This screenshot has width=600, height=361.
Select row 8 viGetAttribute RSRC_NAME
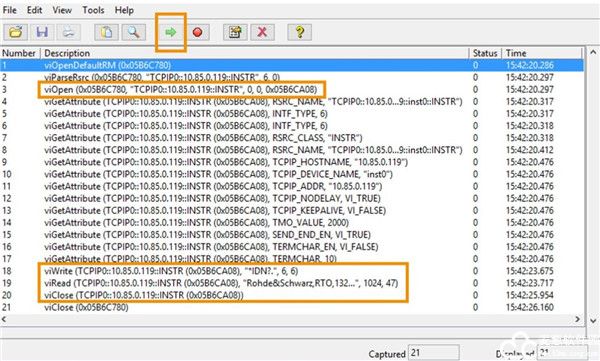(x=292, y=150)
